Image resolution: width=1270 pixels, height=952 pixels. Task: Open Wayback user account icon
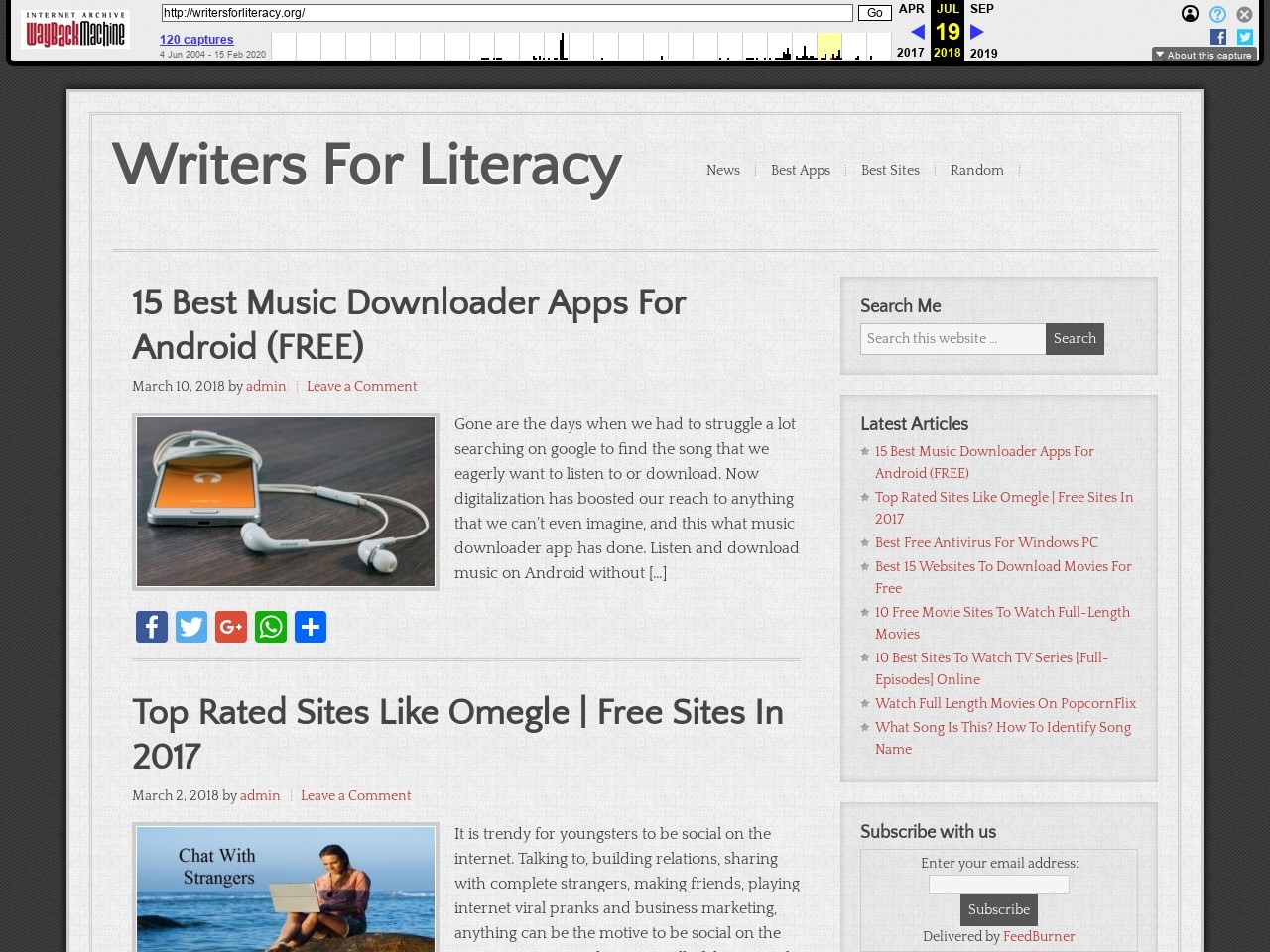1190,14
